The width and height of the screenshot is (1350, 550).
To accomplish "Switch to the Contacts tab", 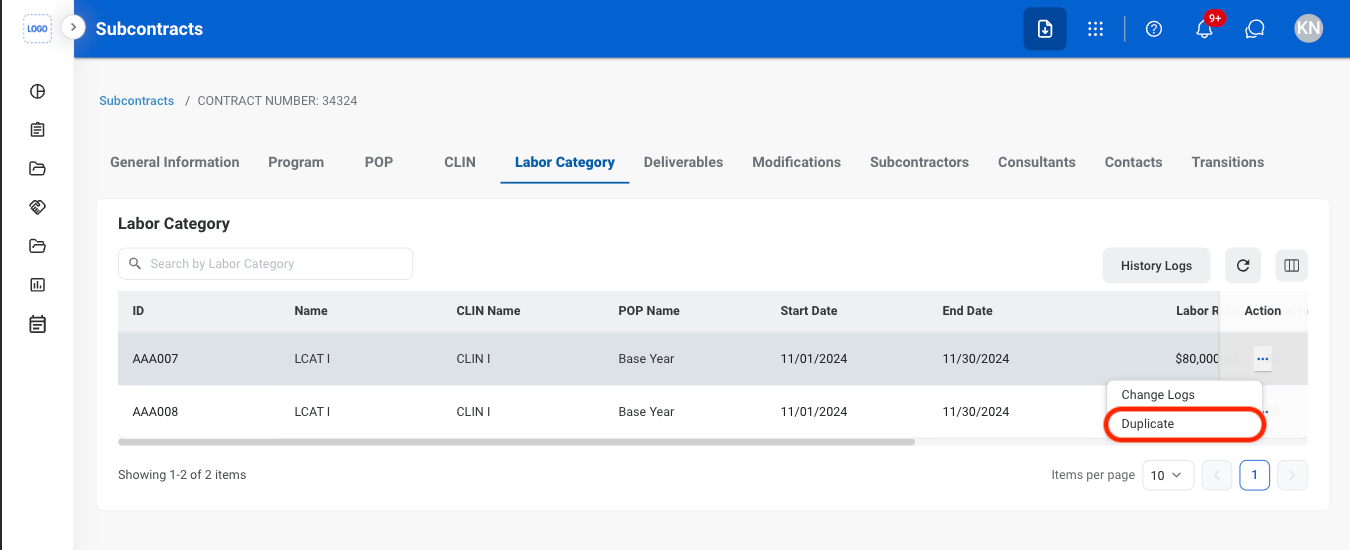I will pos(1134,162).
